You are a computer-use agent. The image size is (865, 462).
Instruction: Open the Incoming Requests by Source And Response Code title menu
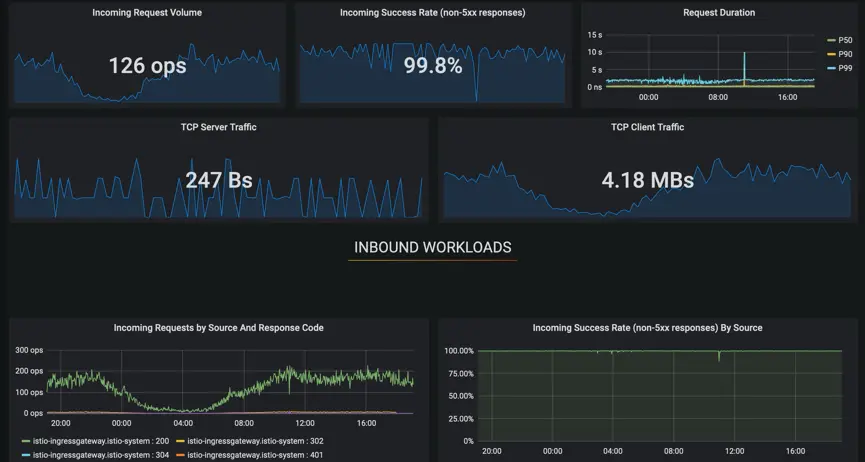tap(218, 328)
